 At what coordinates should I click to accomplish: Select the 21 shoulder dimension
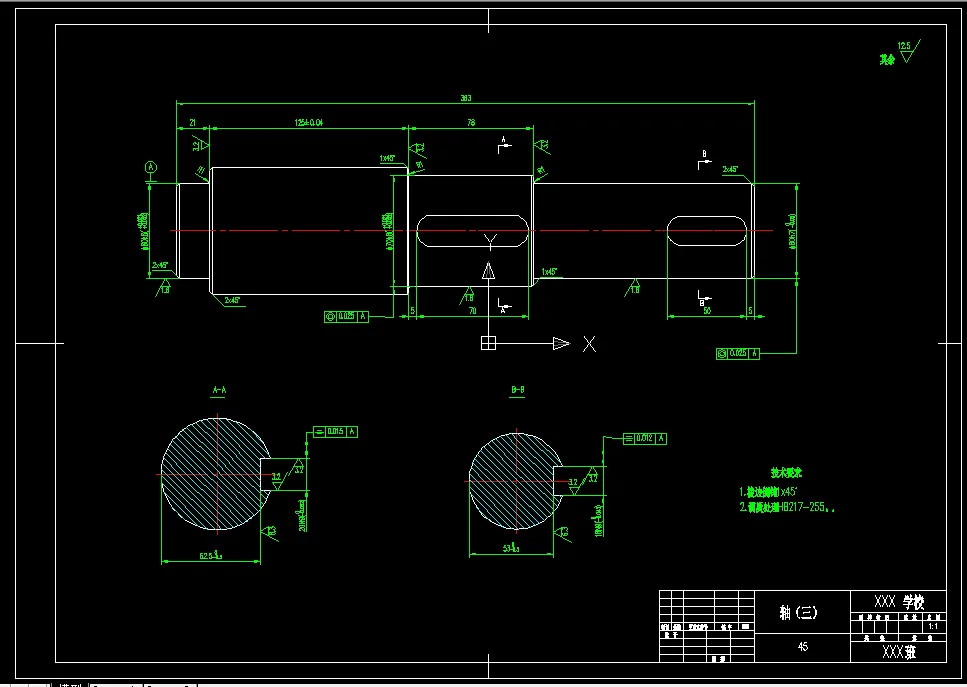[193, 123]
